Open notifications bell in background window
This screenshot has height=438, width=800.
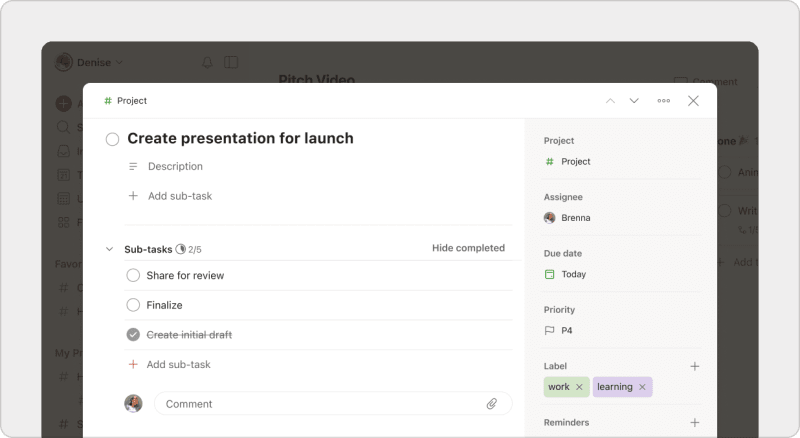coord(207,62)
